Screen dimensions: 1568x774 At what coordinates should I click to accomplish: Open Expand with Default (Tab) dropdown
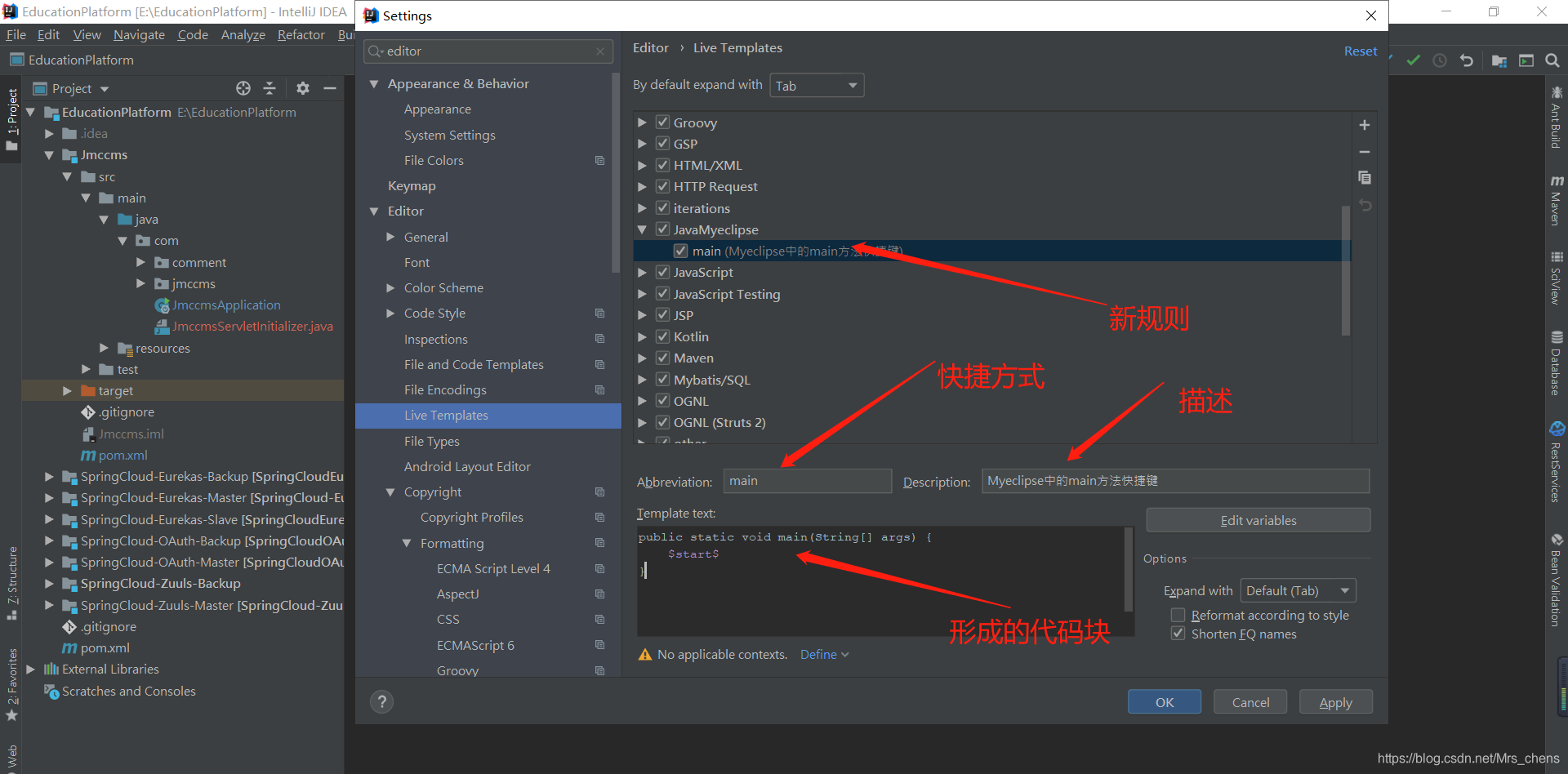pos(1298,590)
